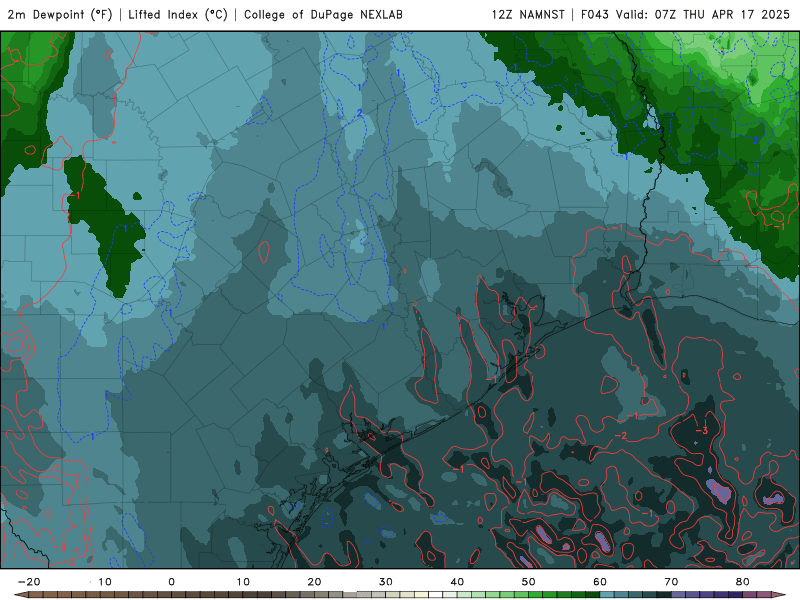Viewport: 800px width, 600px height.
Task: Click the "80" colorbar scale label
Action: click(743, 582)
